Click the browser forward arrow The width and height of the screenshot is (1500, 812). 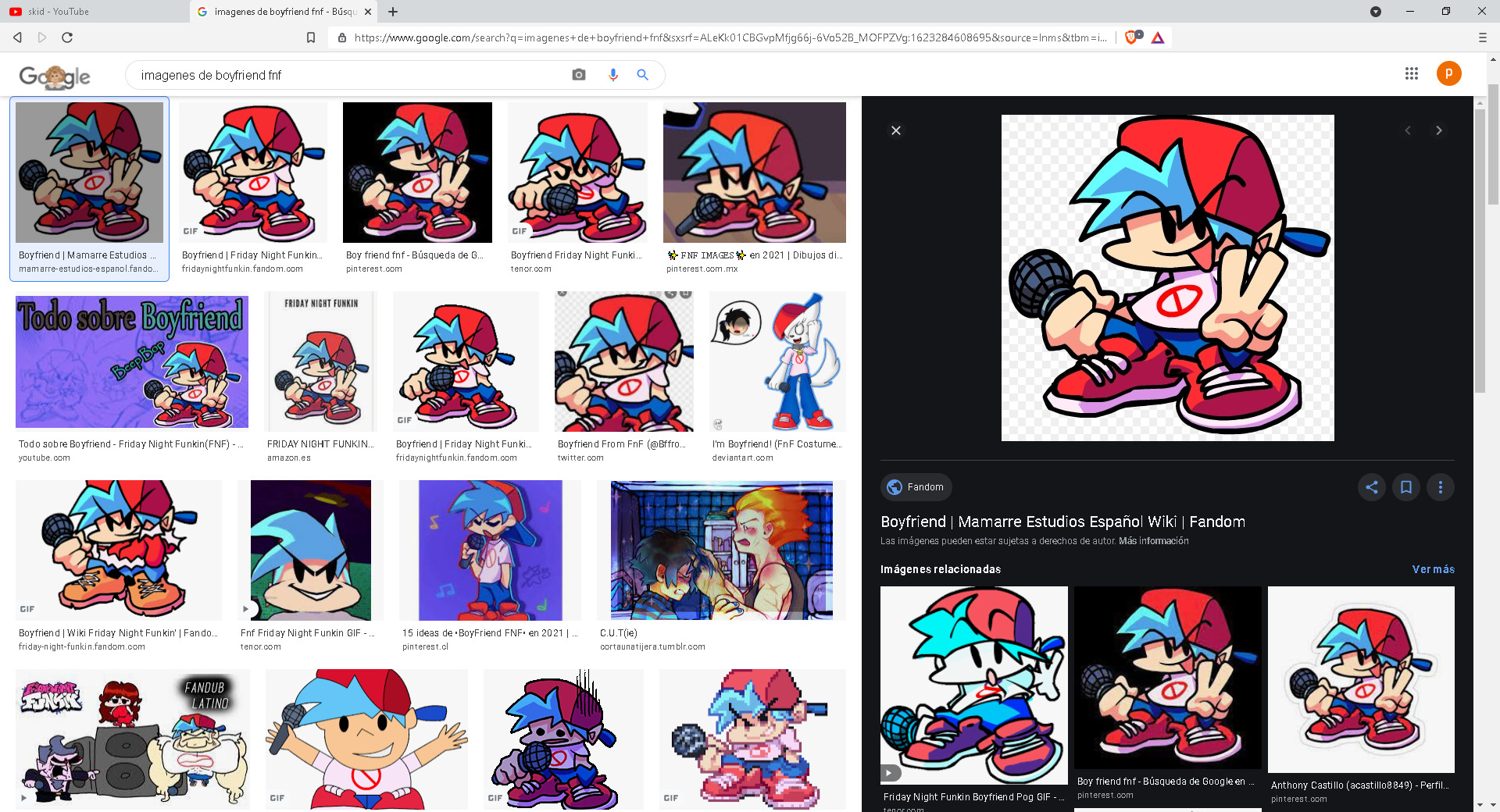point(42,37)
